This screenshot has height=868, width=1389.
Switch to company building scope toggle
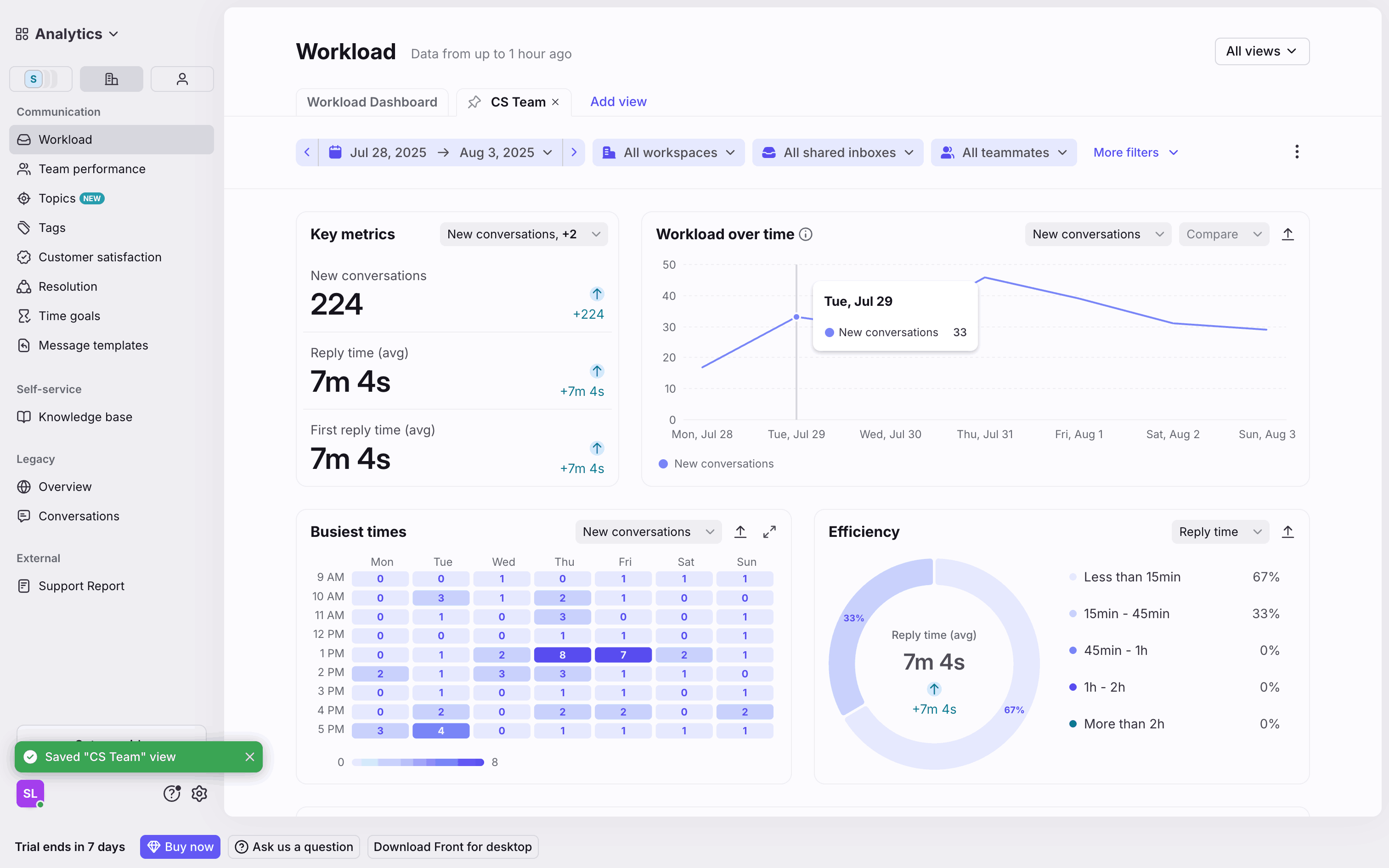[x=111, y=79]
